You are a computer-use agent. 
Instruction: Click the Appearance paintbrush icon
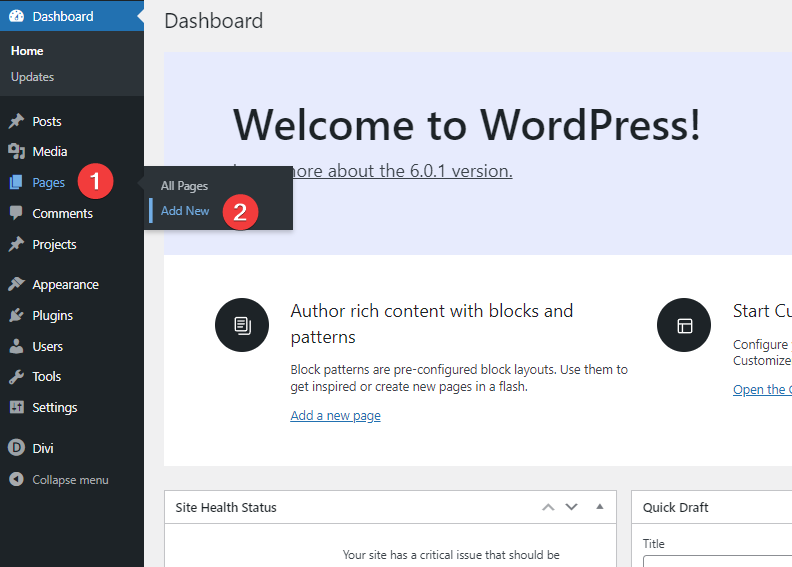point(16,284)
